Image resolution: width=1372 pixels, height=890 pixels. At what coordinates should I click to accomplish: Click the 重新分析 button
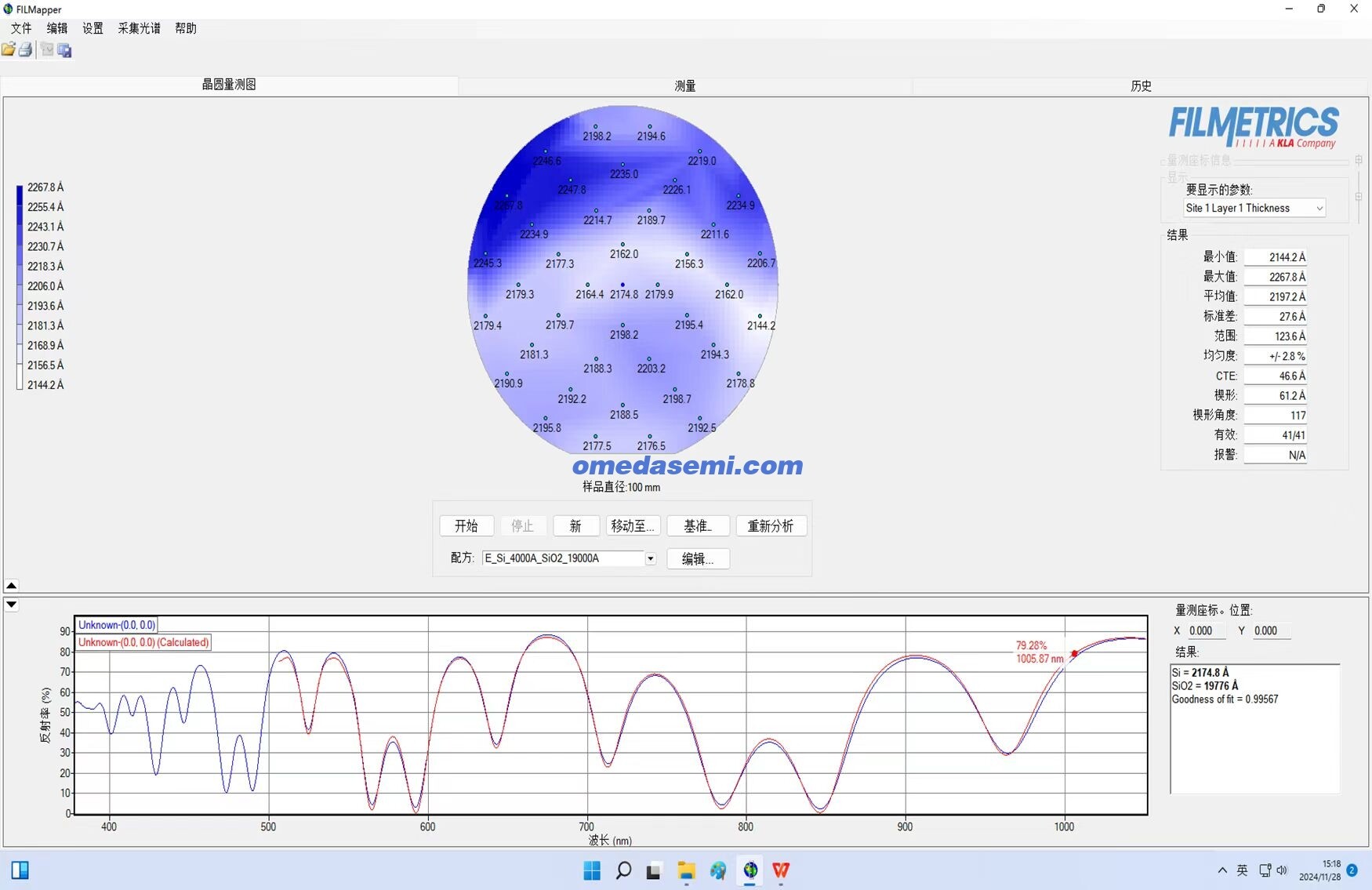(x=771, y=526)
